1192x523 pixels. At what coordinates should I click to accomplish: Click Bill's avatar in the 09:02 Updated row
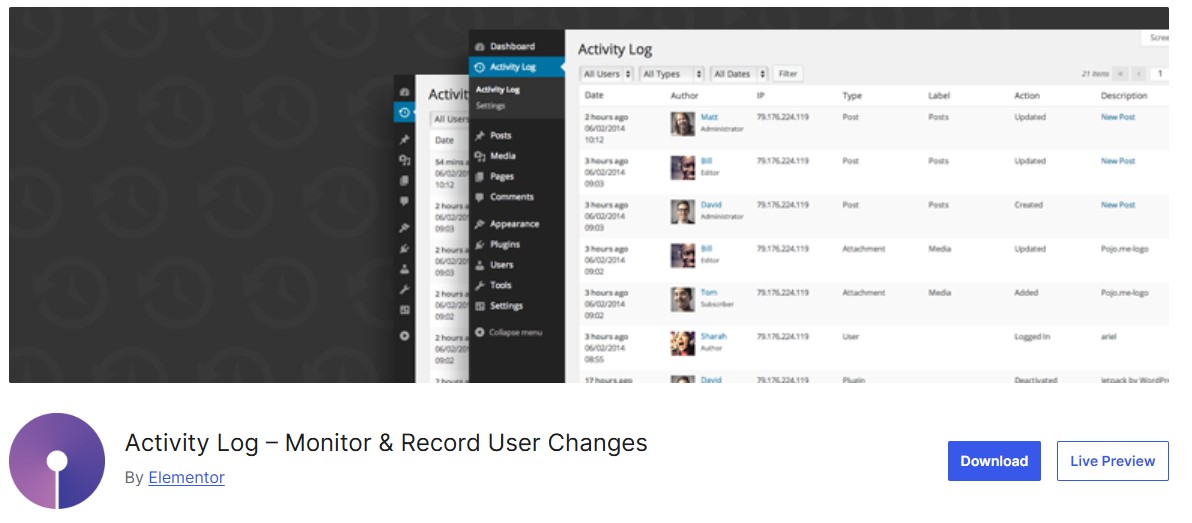point(683,255)
